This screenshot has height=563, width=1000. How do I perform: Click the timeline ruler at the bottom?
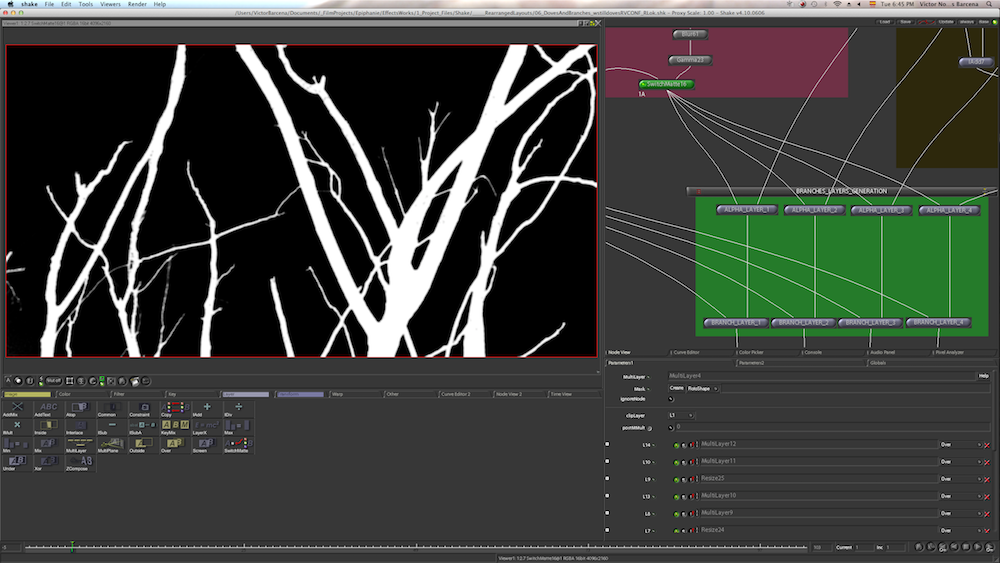[400, 547]
